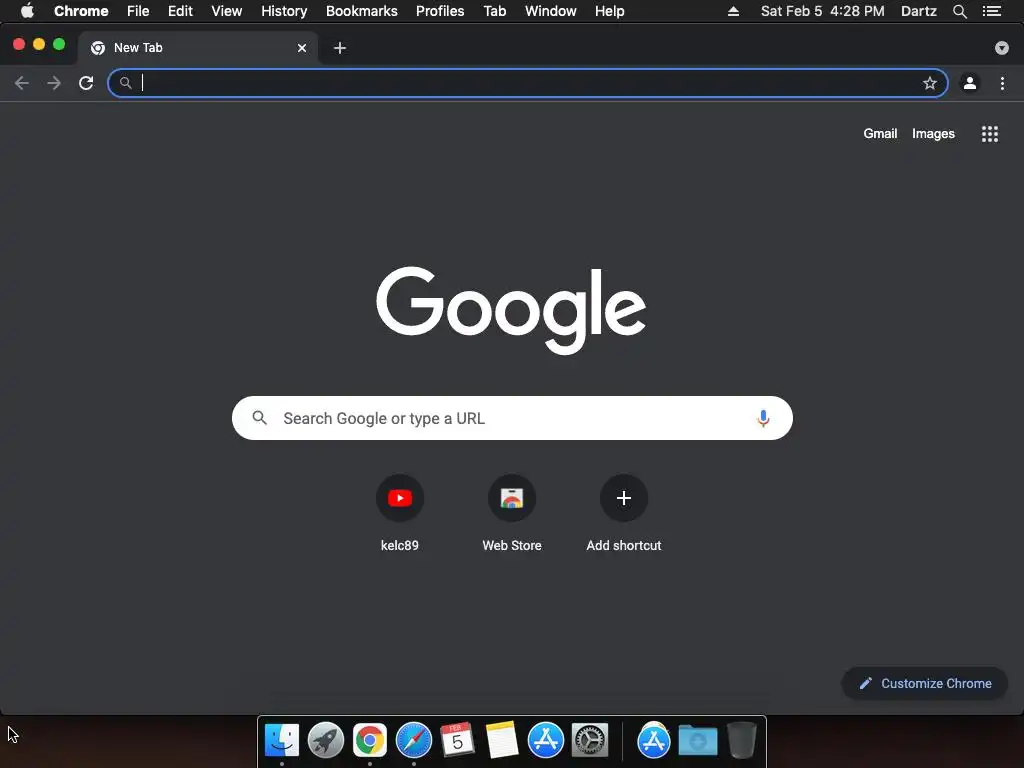The width and height of the screenshot is (1024, 768).
Task: Start voice search with the microphone
Action: point(763,418)
